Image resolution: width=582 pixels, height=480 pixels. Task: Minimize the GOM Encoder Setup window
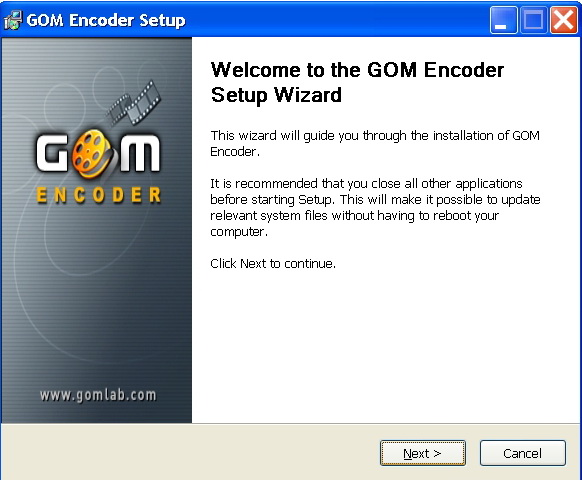point(503,20)
